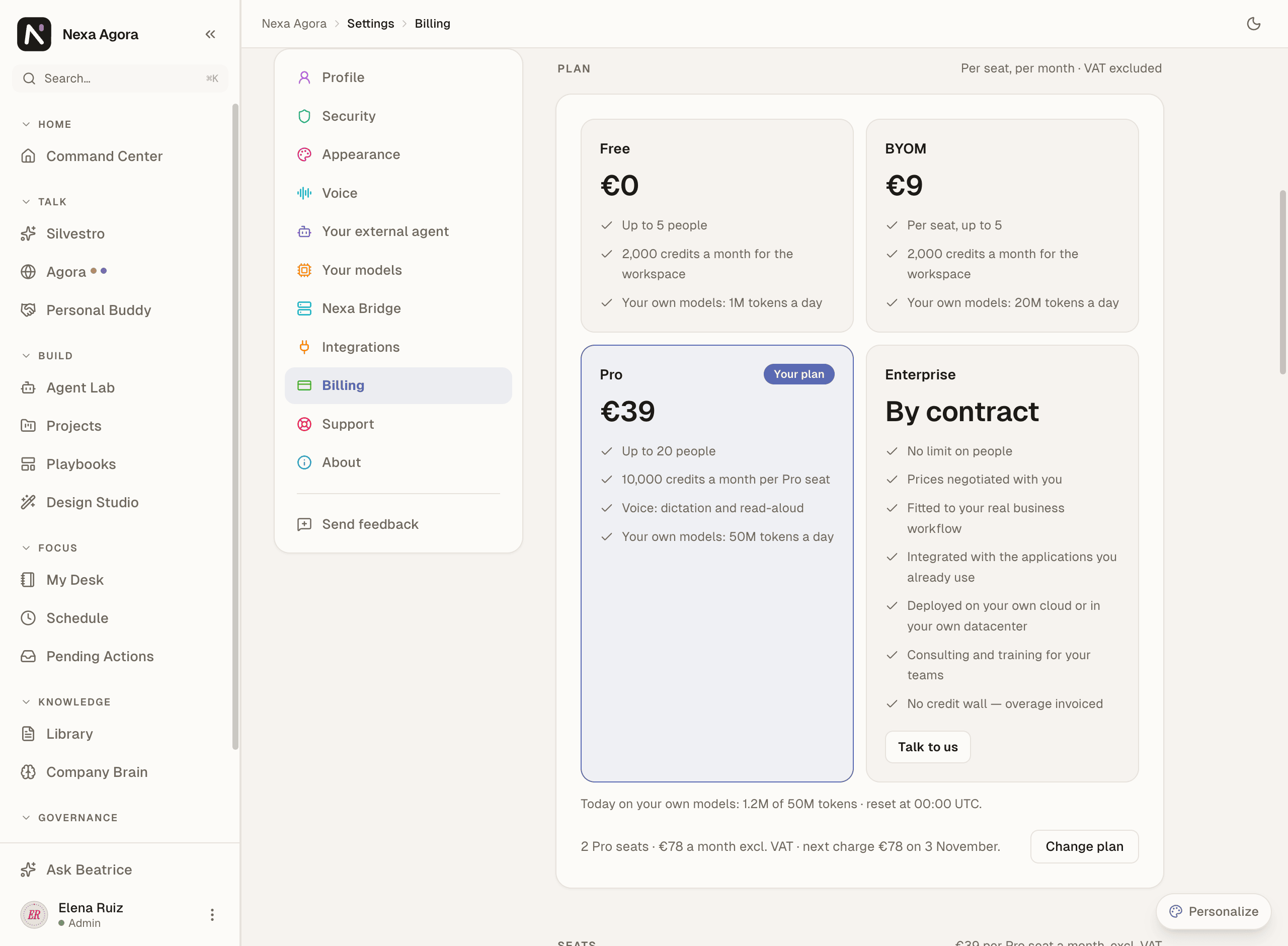Focus the sidebar Search field
This screenshot has width=1288, height=946.
(120, 78)
